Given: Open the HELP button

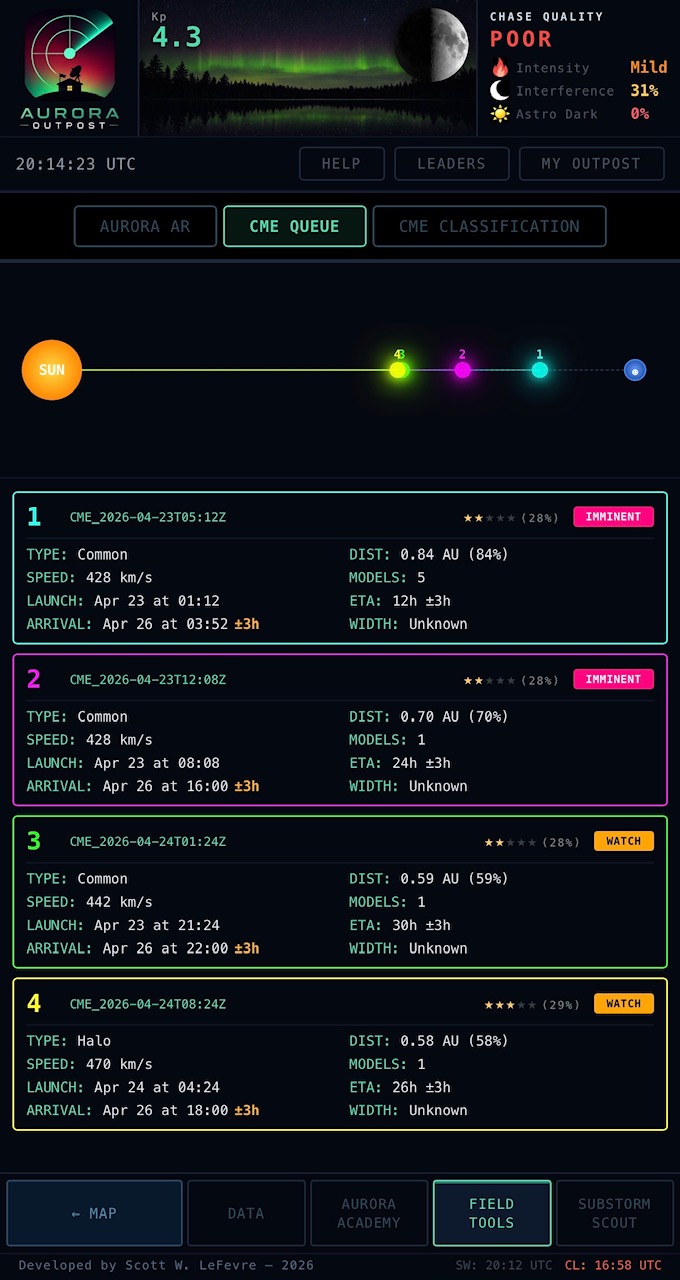Looking at the screenshot, I should click(x=341, y=164).
